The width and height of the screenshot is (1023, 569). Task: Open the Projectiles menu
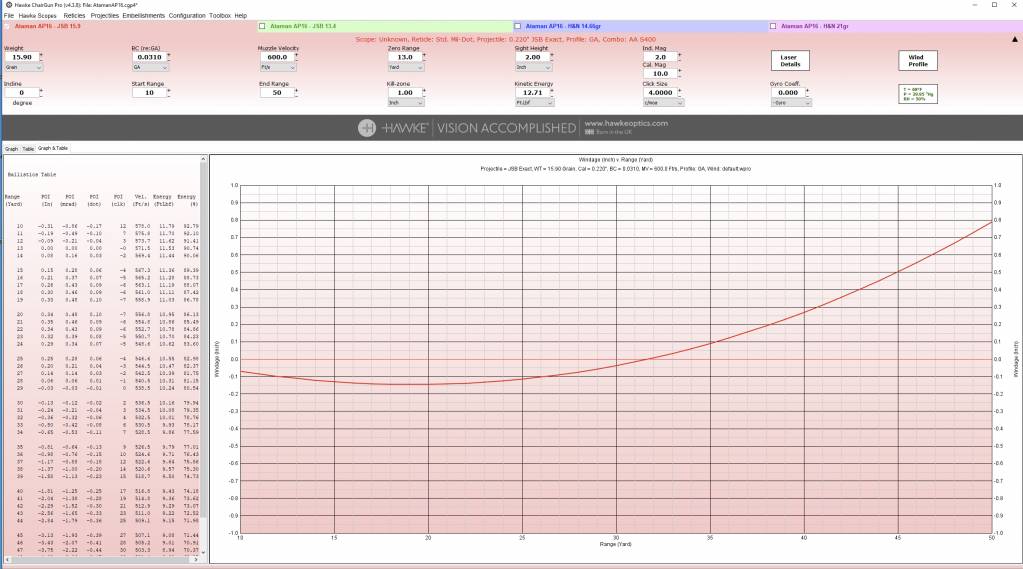(104, 15)
